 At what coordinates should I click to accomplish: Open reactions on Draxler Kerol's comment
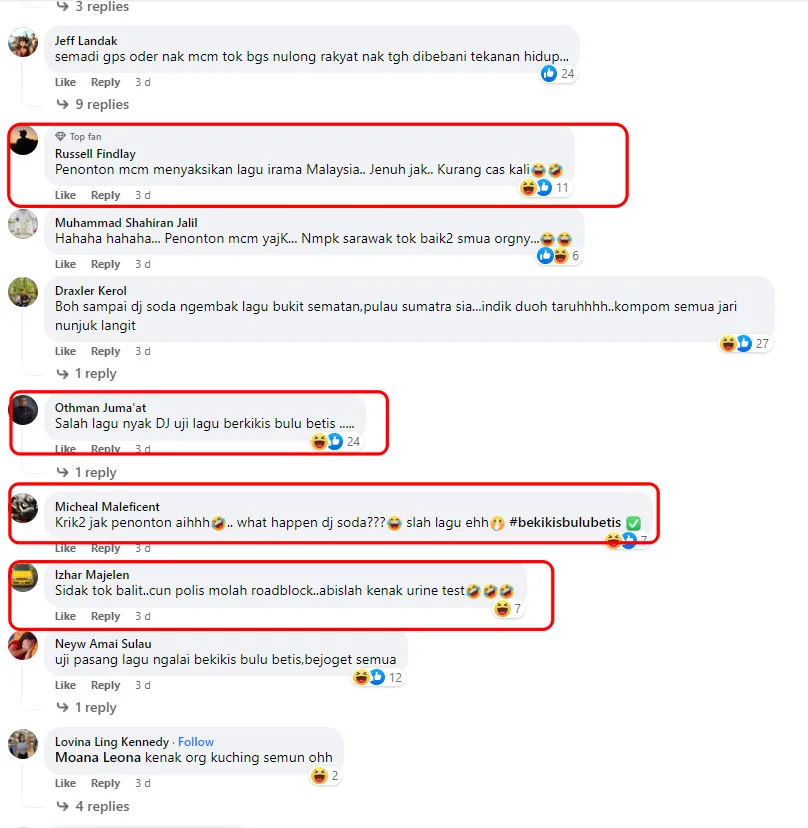tap(744, 344)
